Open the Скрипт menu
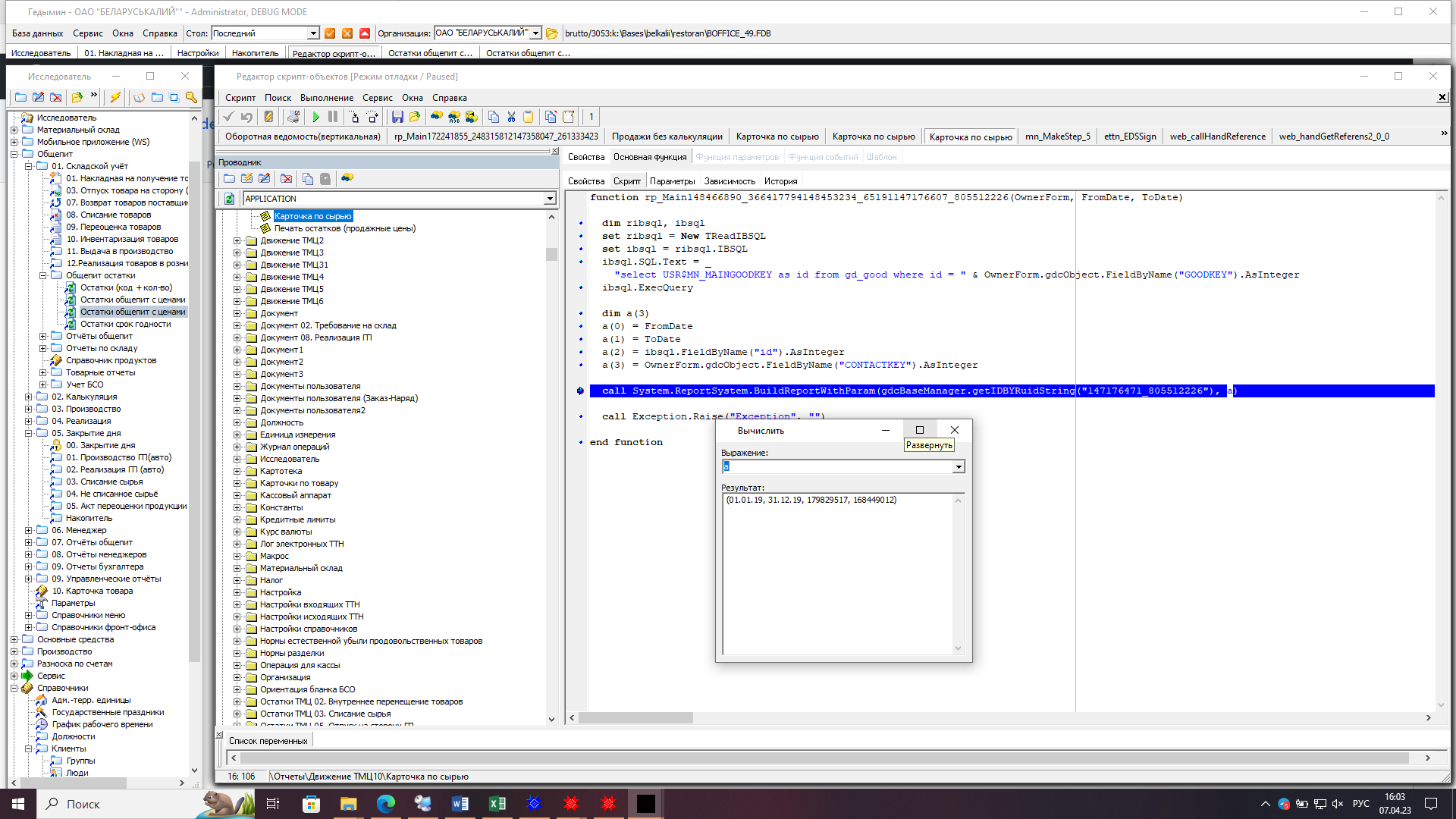1456x819 pixels. pyautogui.click(x=240, y=98)
